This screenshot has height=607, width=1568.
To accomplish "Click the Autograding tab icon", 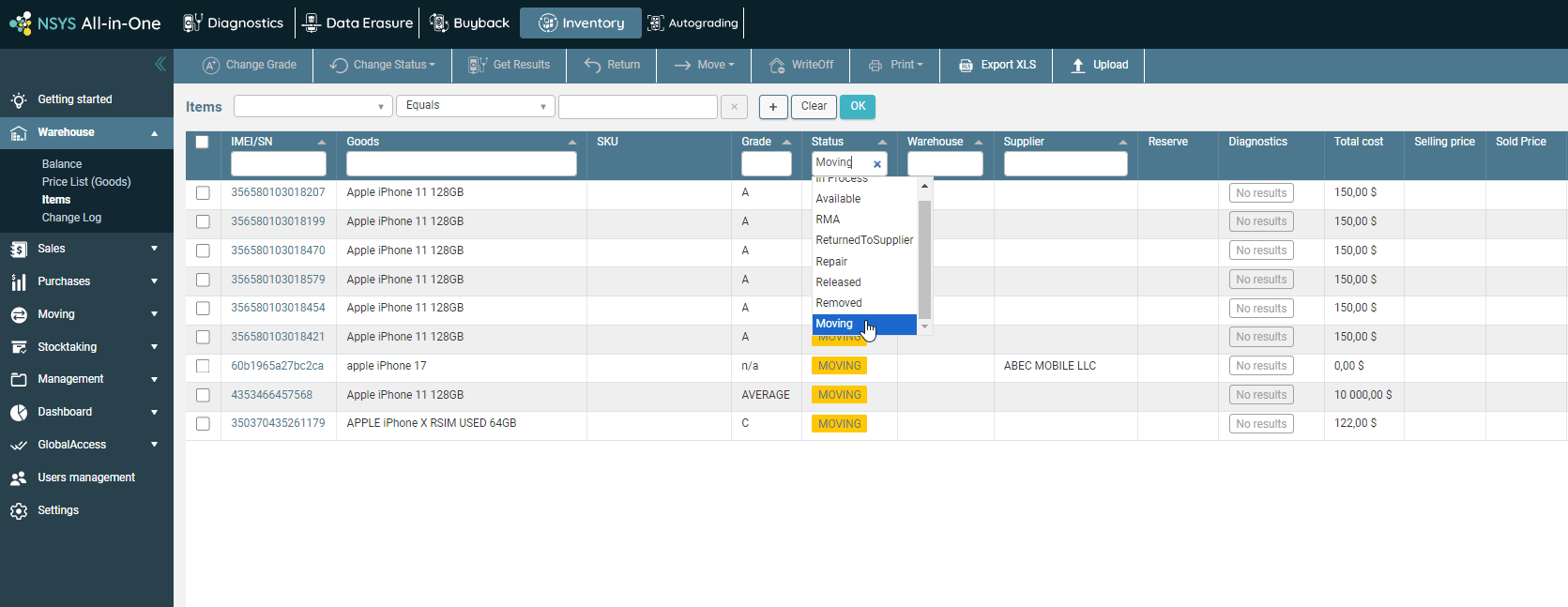I will 655,23.
